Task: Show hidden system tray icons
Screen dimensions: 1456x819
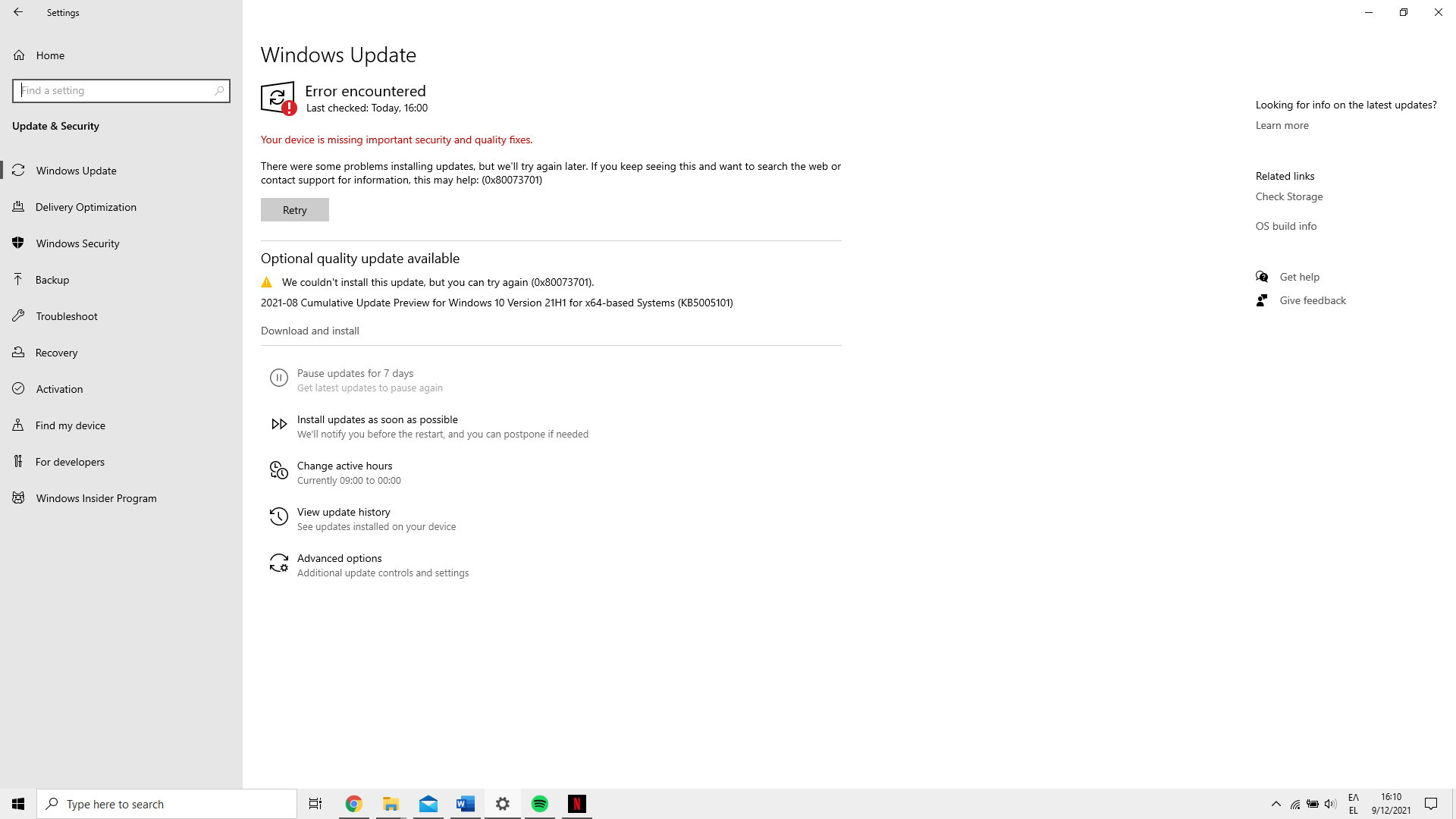Action: click(x=1276, y=804)
